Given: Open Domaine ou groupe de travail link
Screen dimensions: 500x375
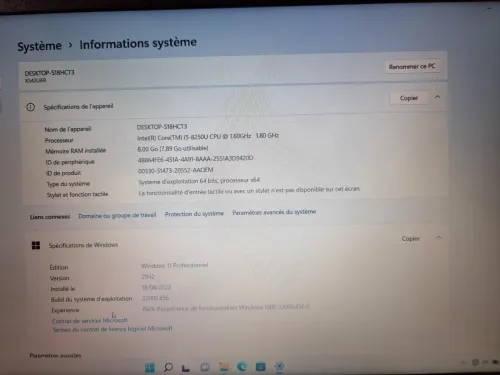Looking at the screenshot, I should pyautogui.click(x=117, y=215).
